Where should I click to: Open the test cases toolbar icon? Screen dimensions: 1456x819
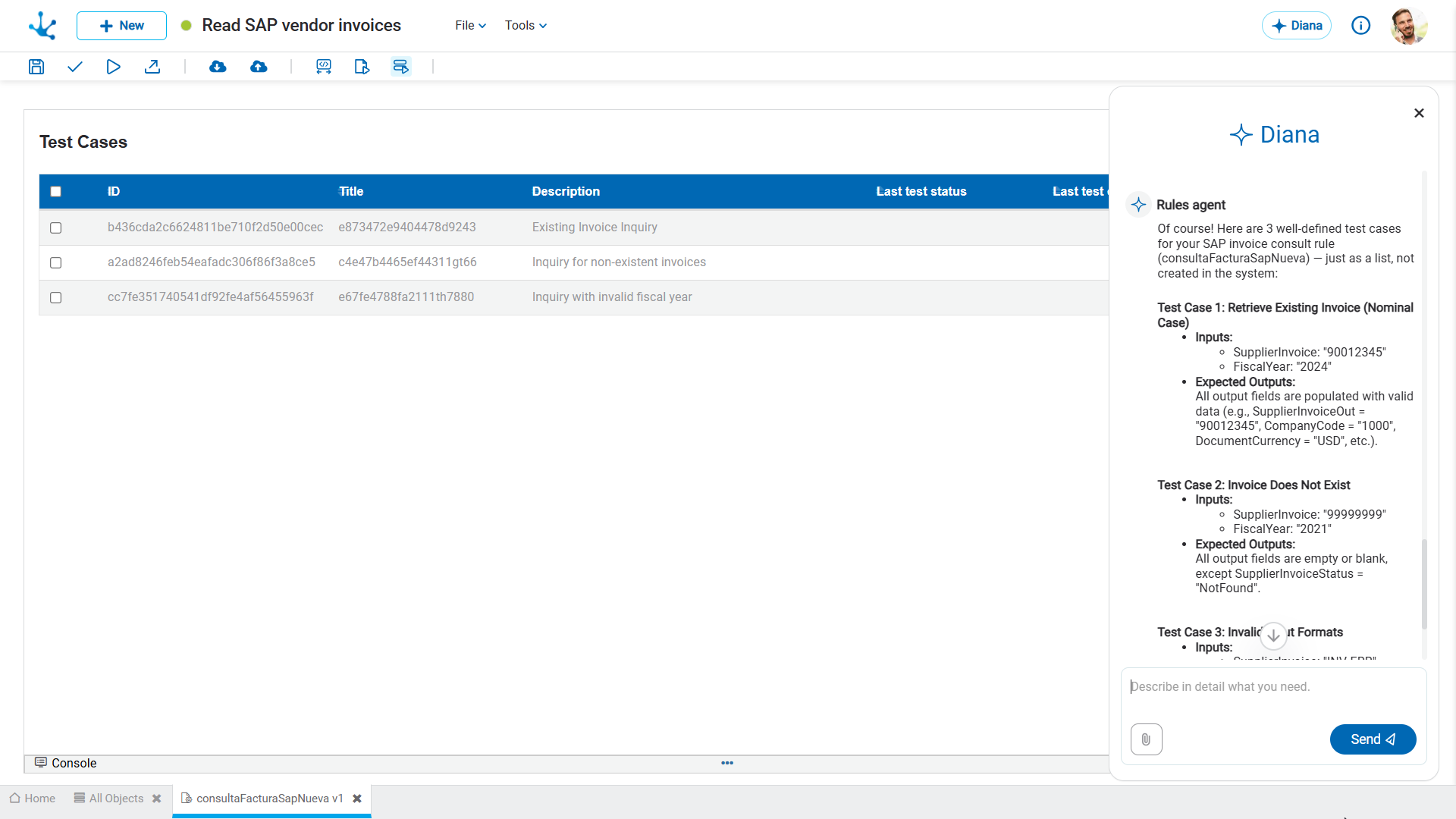tap(400, 67)
